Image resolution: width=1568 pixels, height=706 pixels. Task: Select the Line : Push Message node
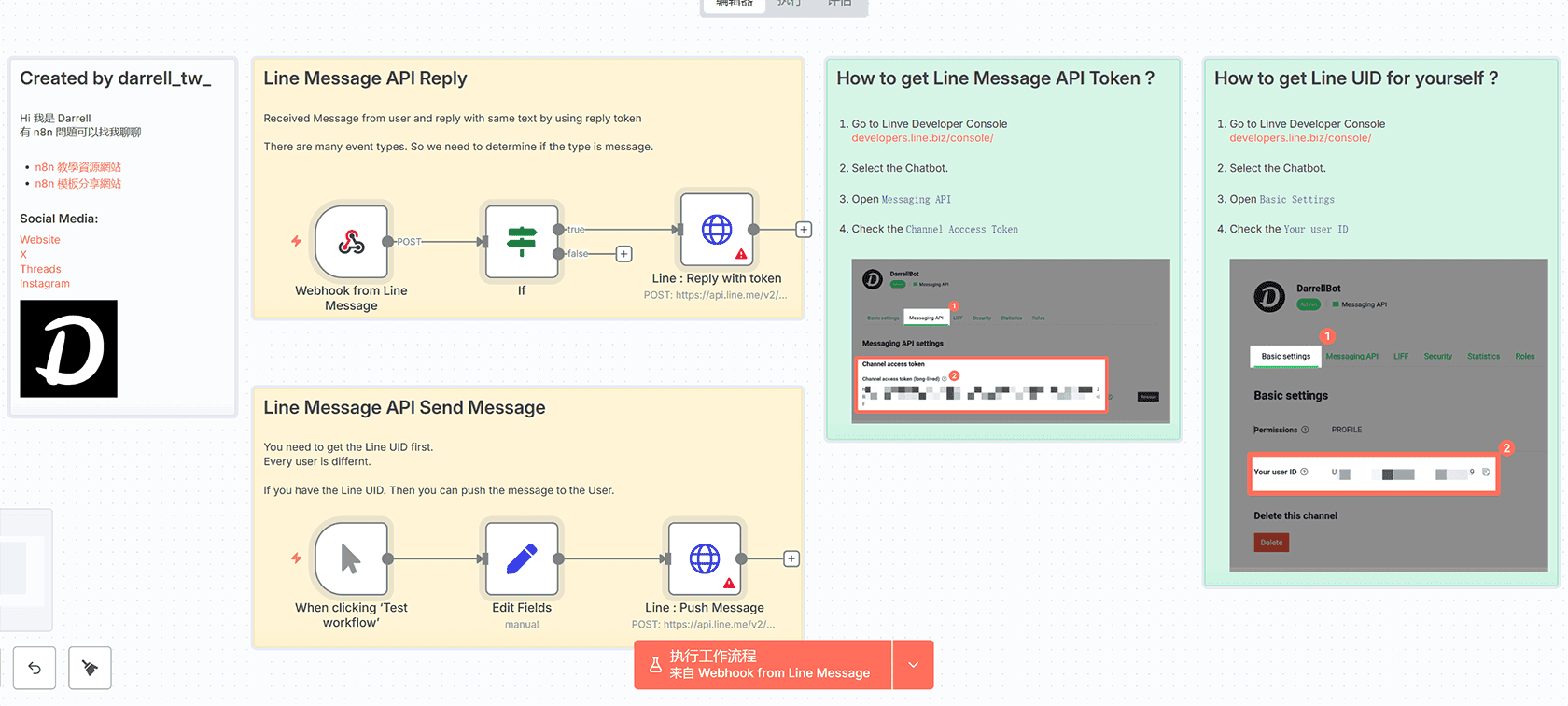point(705,559)
